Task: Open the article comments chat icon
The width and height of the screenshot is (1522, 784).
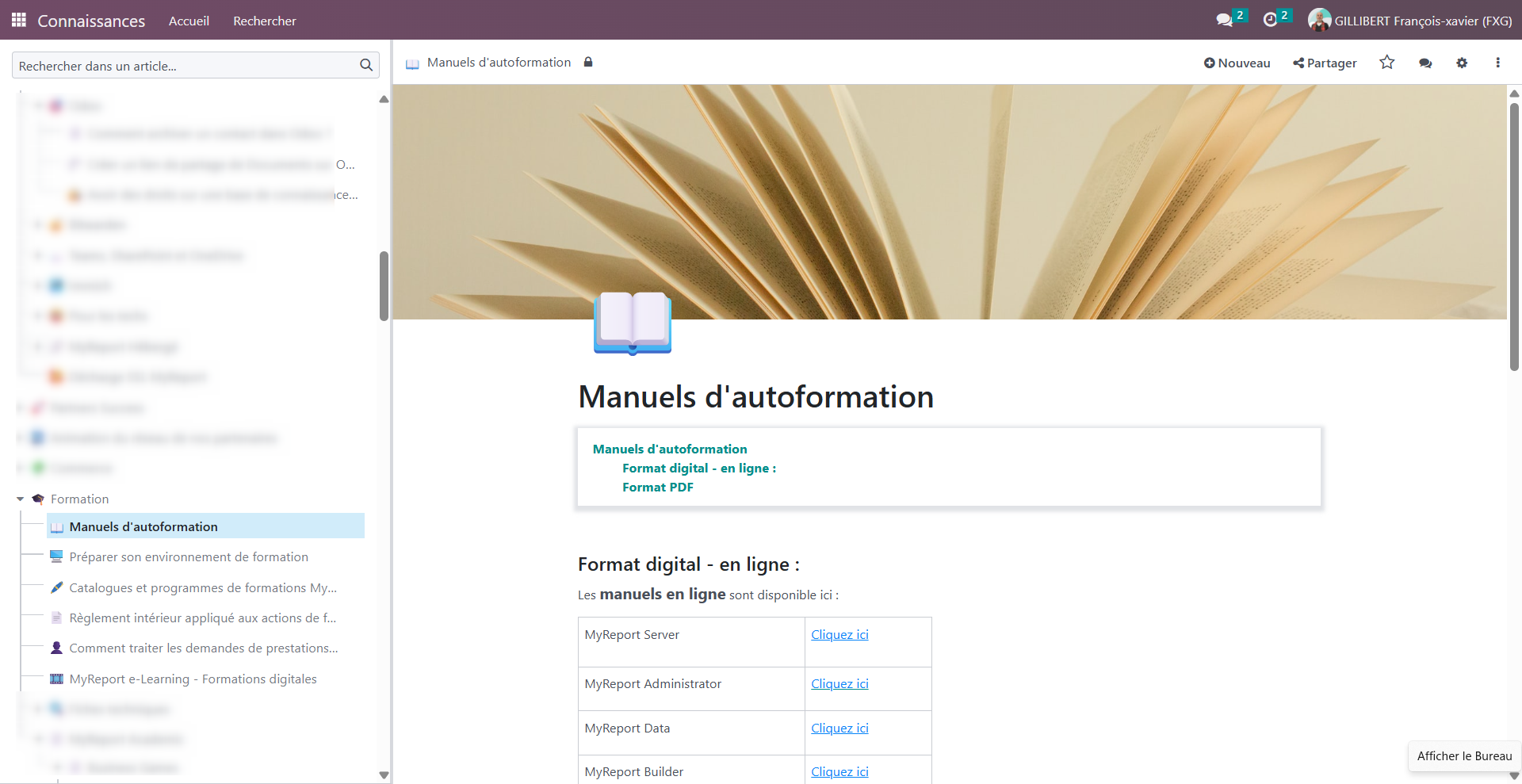Action: [1425, 63]
